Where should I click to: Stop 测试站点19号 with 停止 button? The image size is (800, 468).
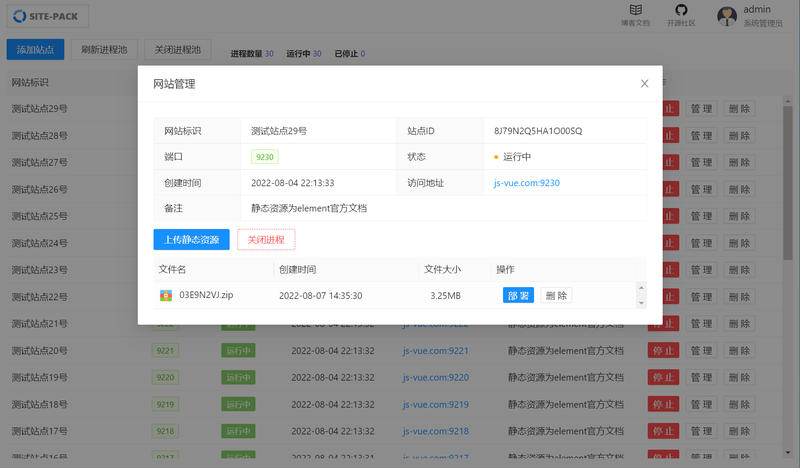(663, 378)
